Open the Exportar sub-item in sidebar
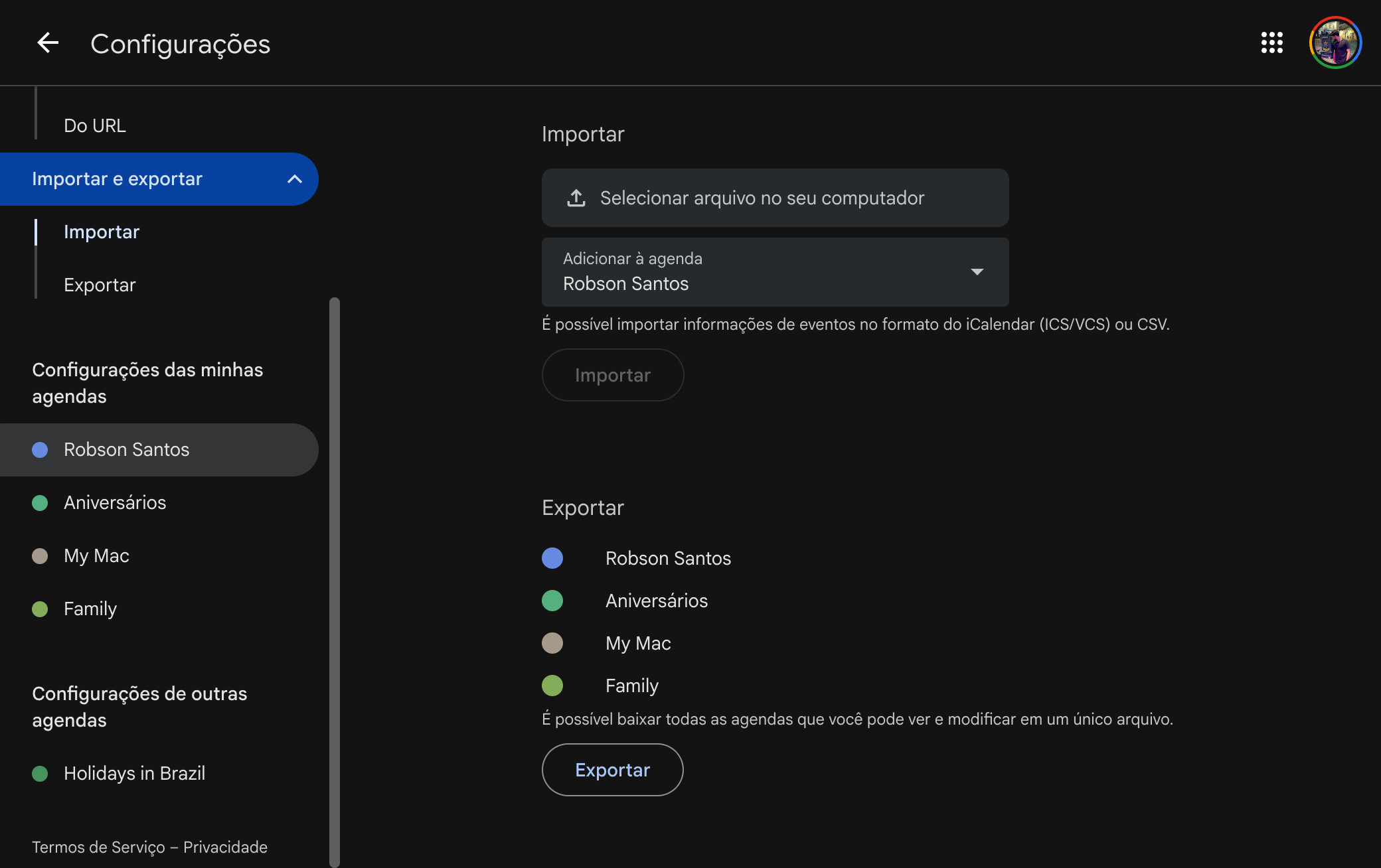The height and width of the screenshot is (868, 1381). click(100, 285)
